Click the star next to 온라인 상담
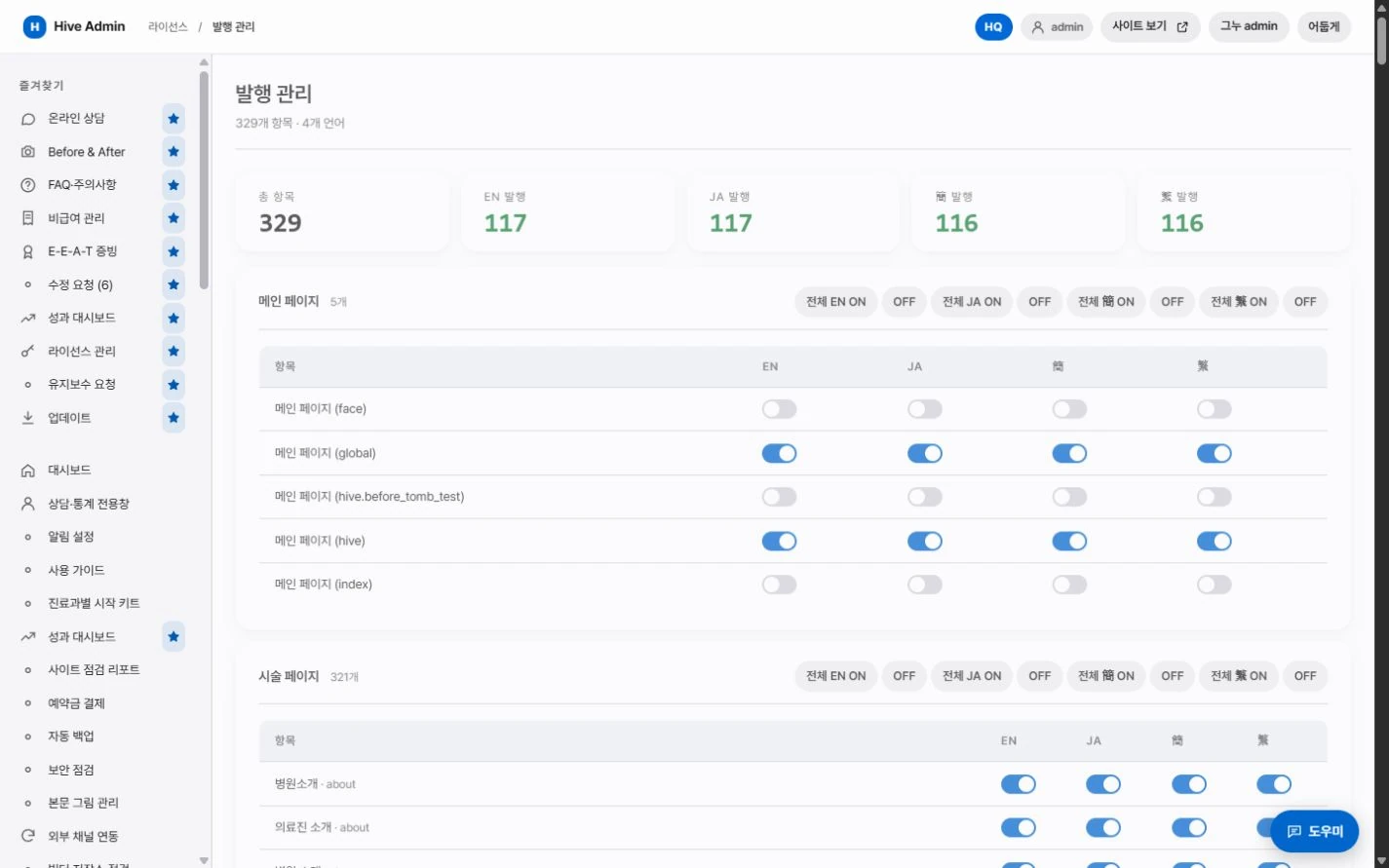The image size is (1389, 868). (174, 119)
